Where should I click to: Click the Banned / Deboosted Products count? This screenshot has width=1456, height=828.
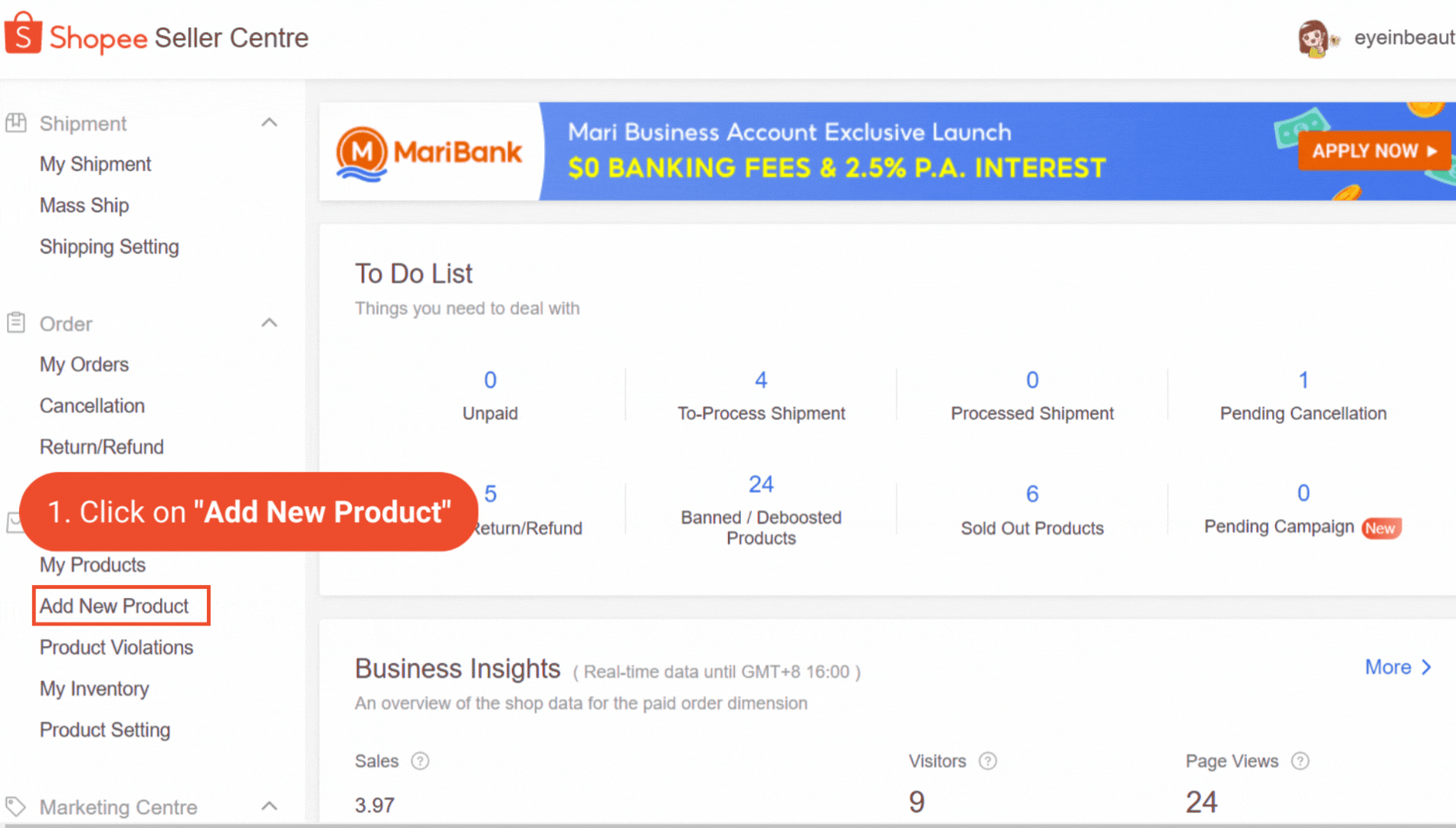[x=761, y=484]
